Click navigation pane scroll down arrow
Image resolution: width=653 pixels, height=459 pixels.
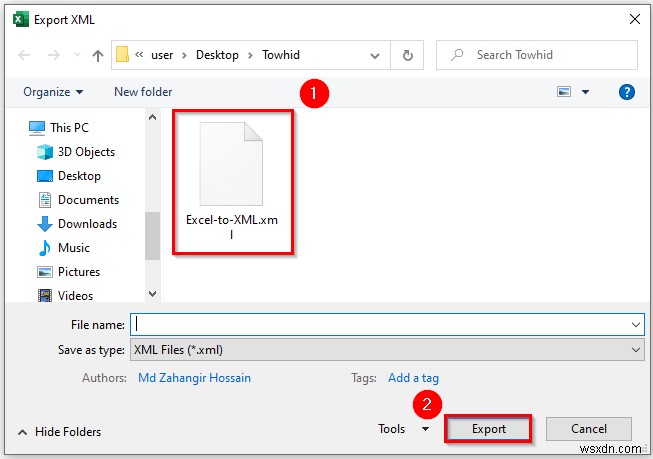click(152, 294)
